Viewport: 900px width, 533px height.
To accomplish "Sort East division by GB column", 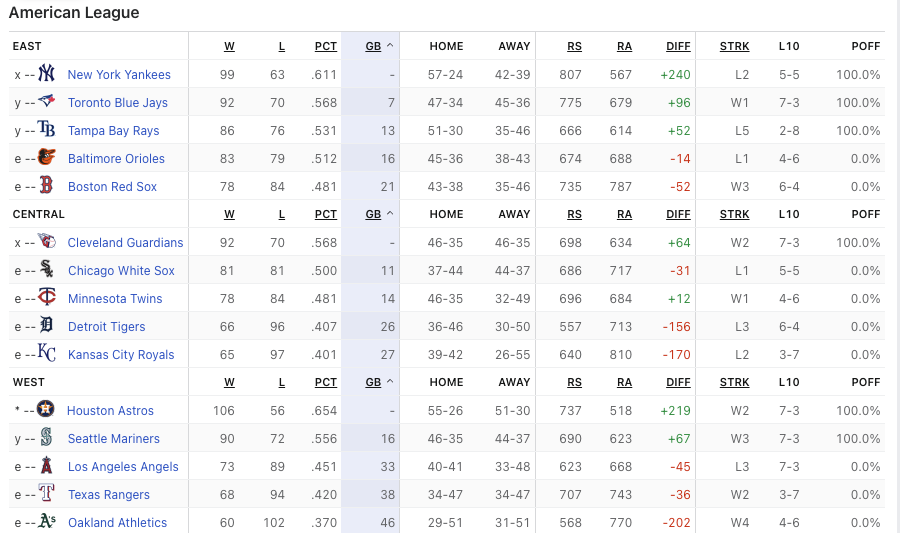I will click(x=373, y=46).
